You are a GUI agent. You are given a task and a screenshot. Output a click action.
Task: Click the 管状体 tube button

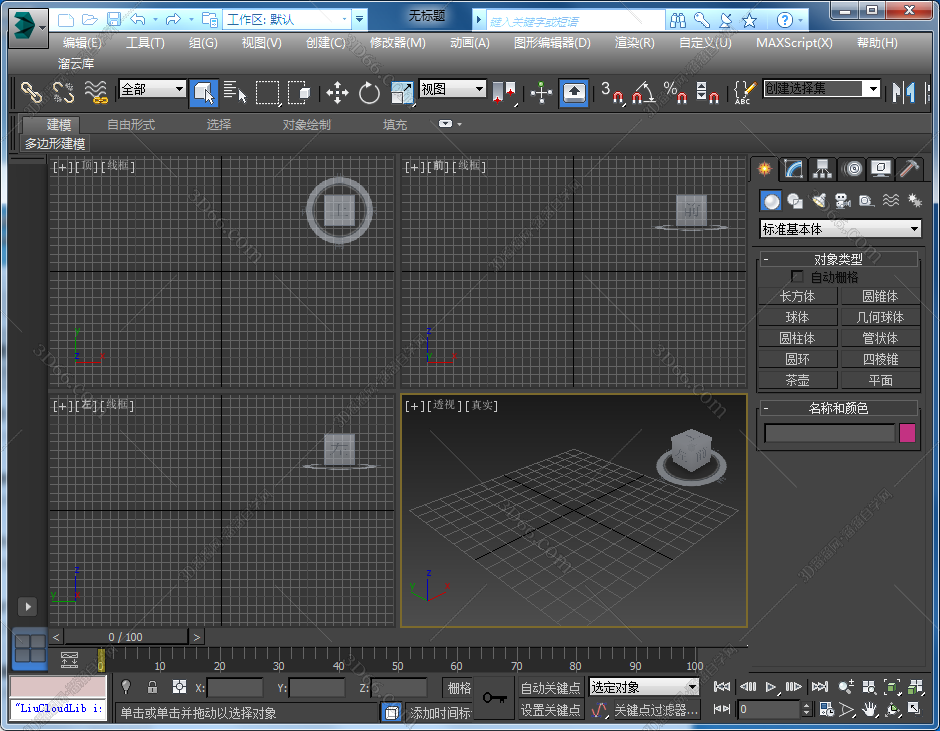pos(881,338)
